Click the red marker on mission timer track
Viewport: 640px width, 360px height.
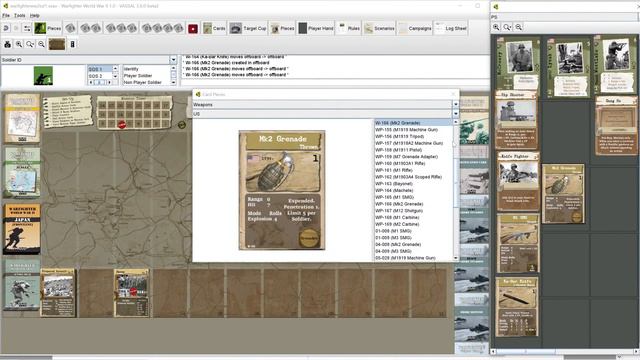click(122, 124)
